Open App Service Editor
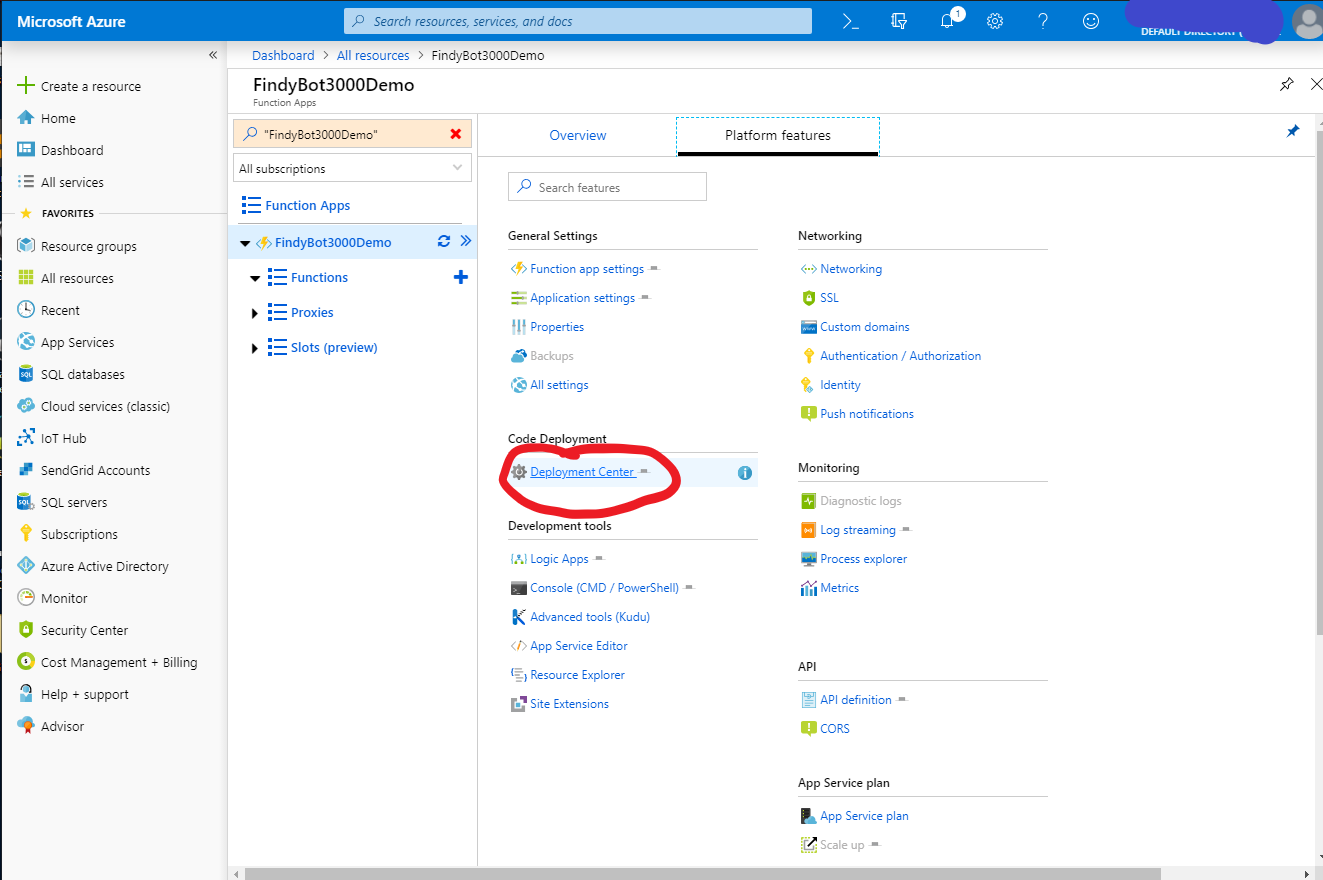 [579, 646]
